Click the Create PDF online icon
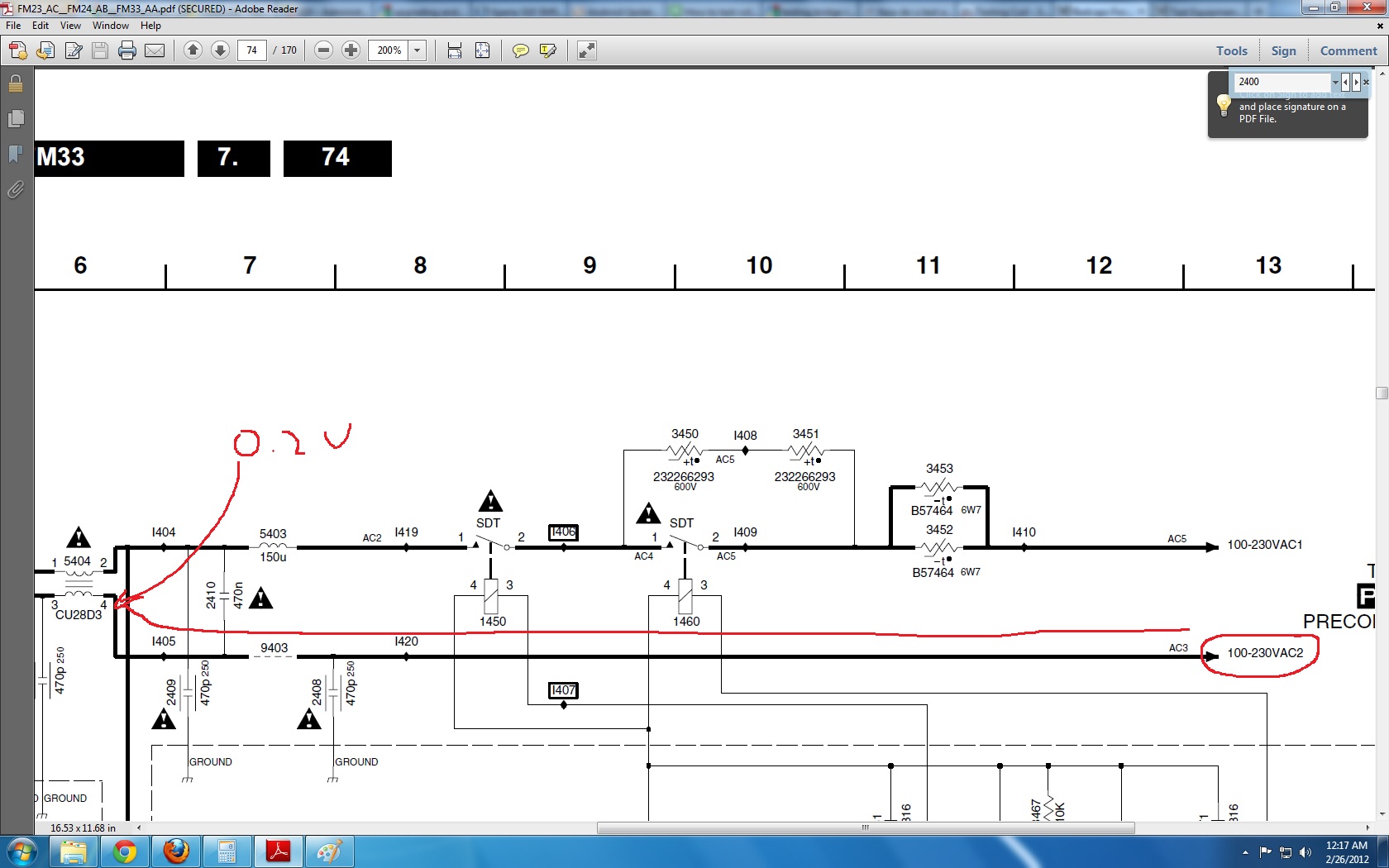 (x=17, y=50)
